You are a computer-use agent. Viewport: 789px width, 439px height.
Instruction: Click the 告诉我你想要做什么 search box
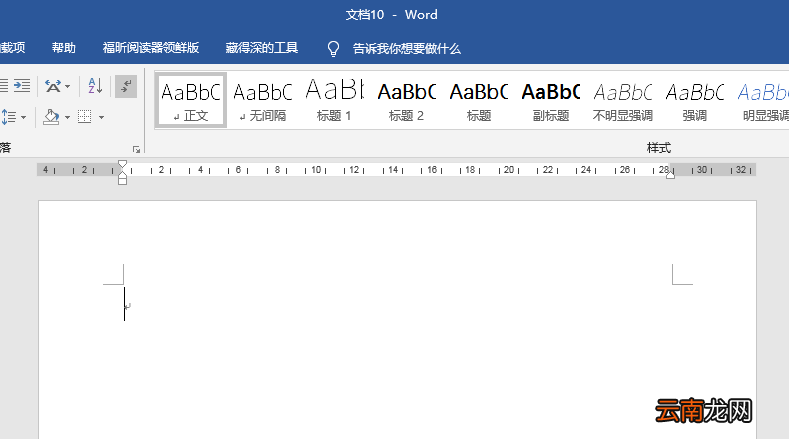[x=407, y=49]
